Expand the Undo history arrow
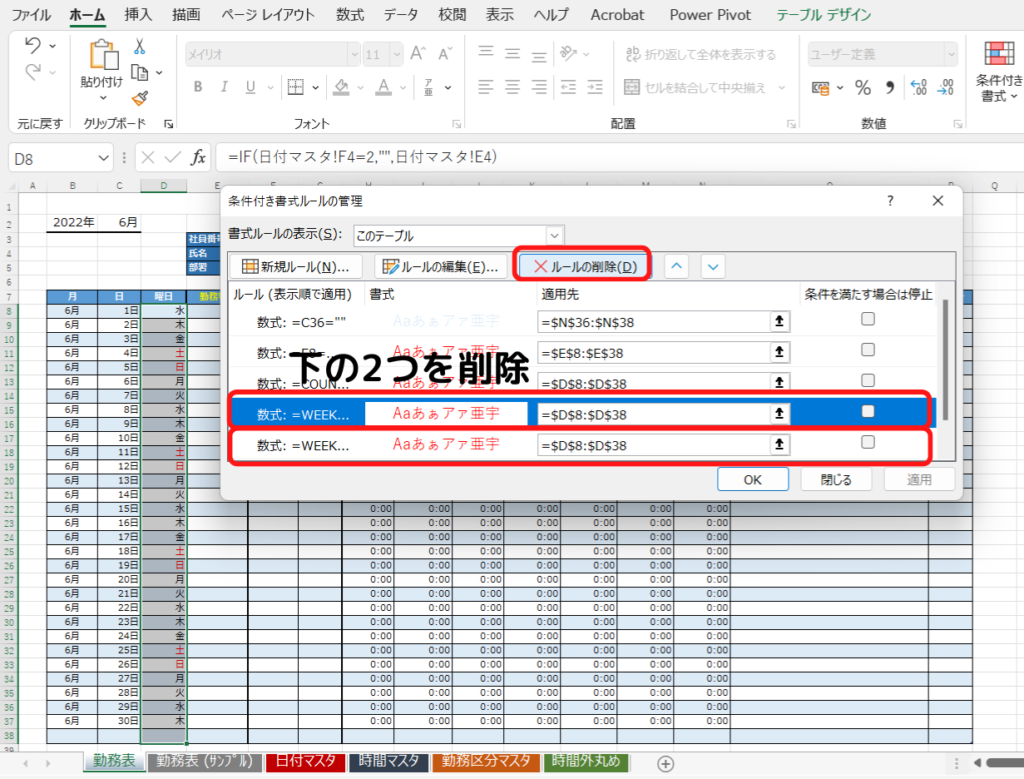This screenshot has width=1024, height=779. coord(52,46)
